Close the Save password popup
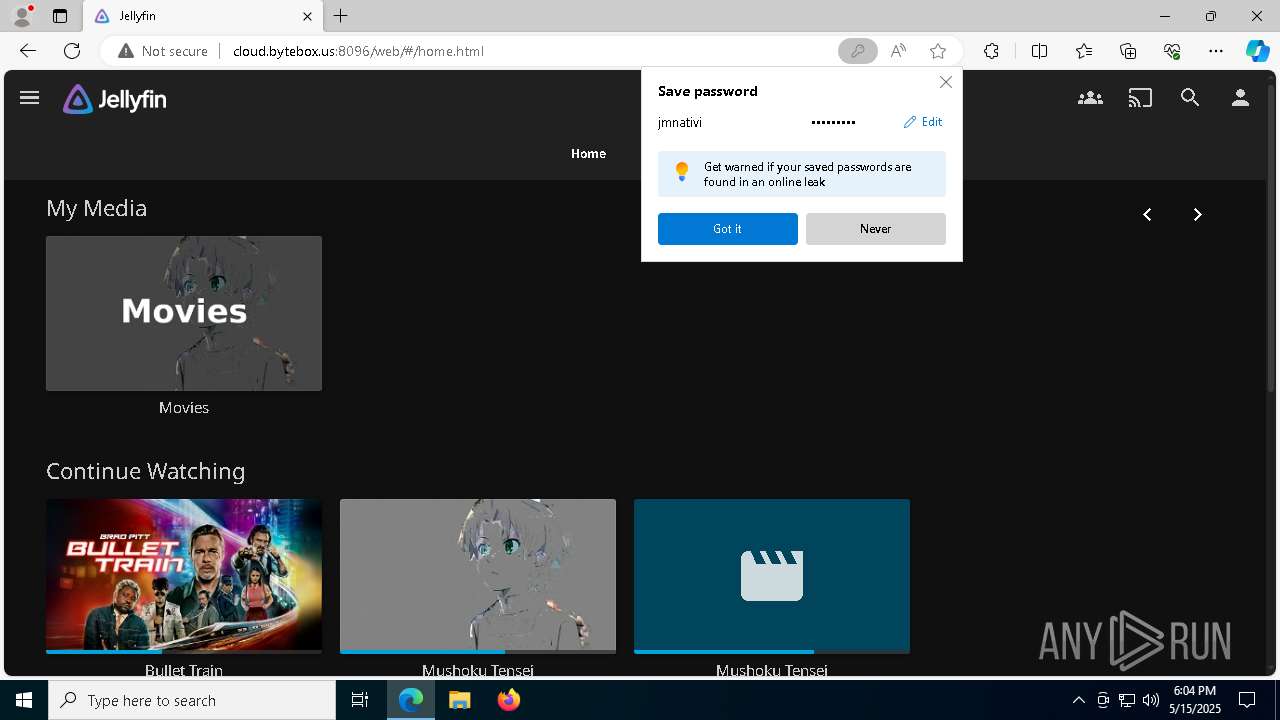 (945, 82)
